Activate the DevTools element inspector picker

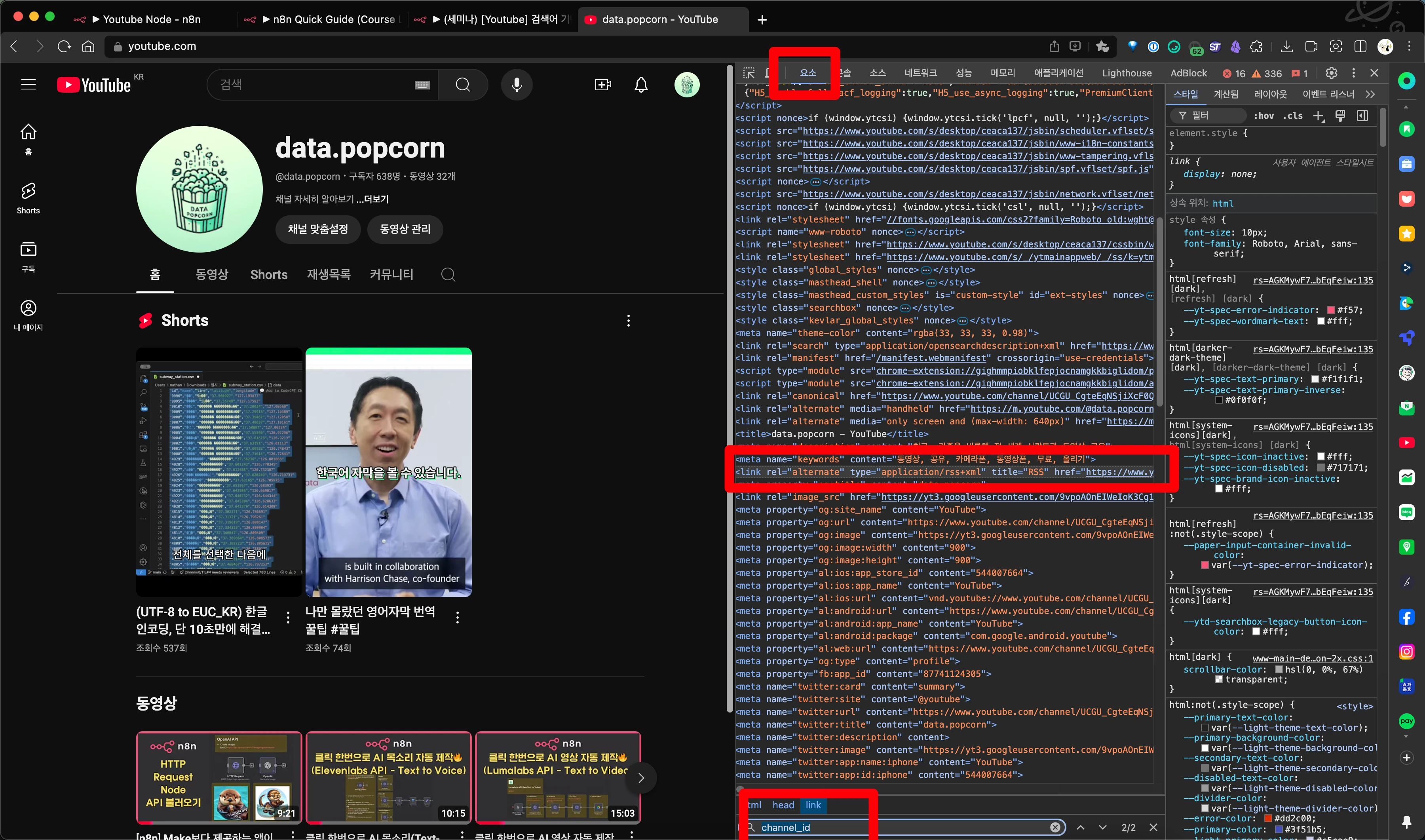pos(749,73)
